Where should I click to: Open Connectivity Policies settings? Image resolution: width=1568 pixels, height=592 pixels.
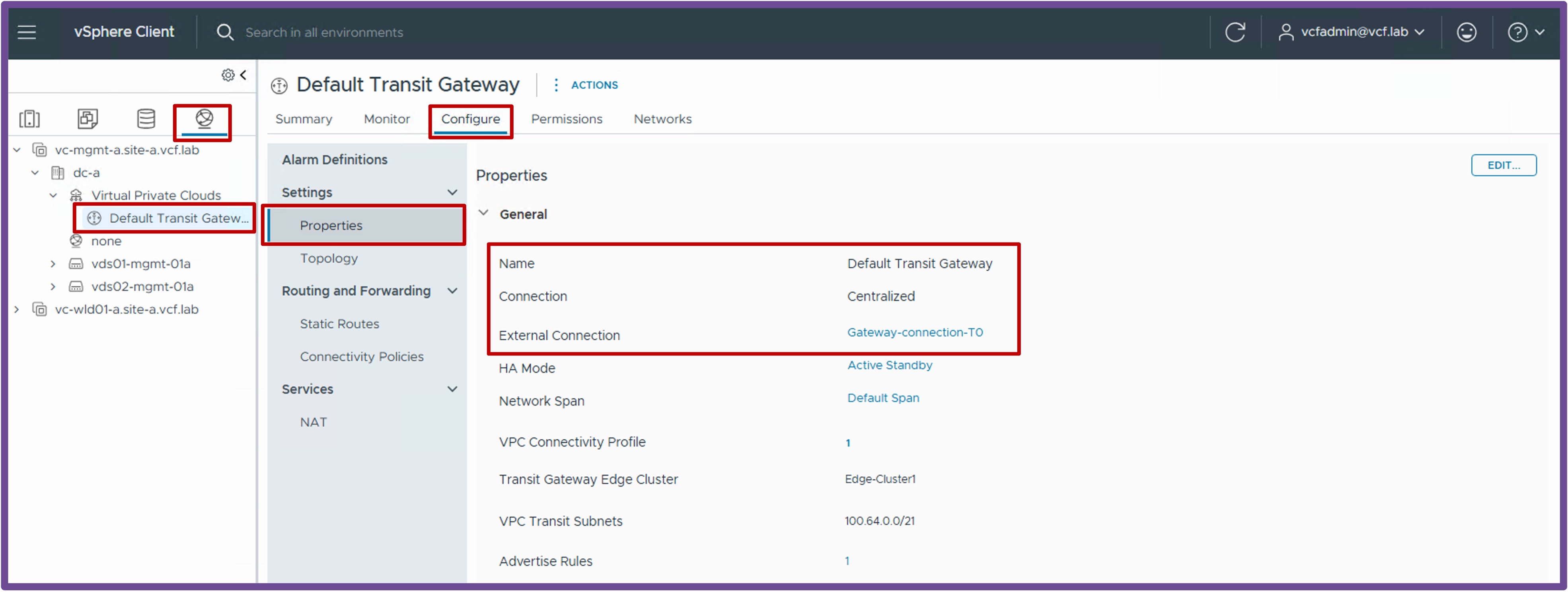tap(362, 357)
